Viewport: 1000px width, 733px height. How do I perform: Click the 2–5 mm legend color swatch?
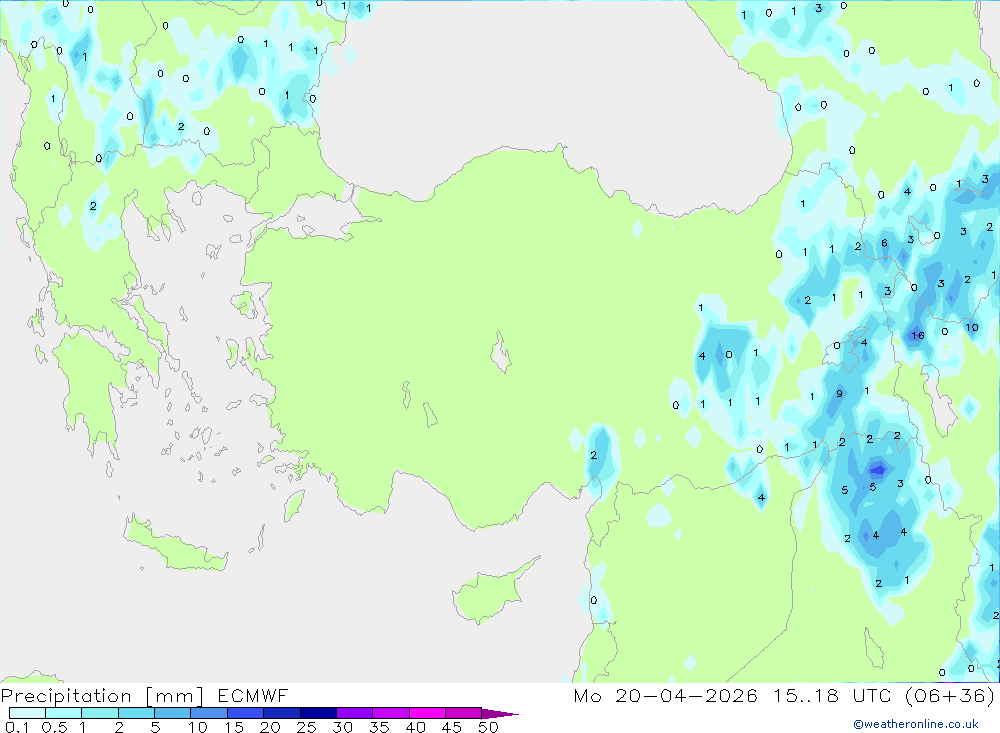pos(136,713)
